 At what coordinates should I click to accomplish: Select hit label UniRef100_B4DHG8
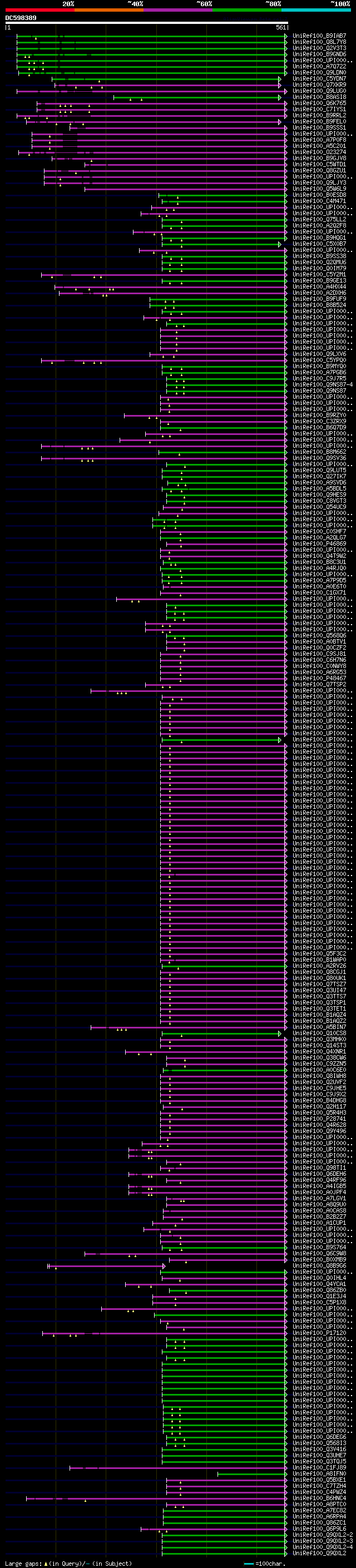pos(319,1100)
